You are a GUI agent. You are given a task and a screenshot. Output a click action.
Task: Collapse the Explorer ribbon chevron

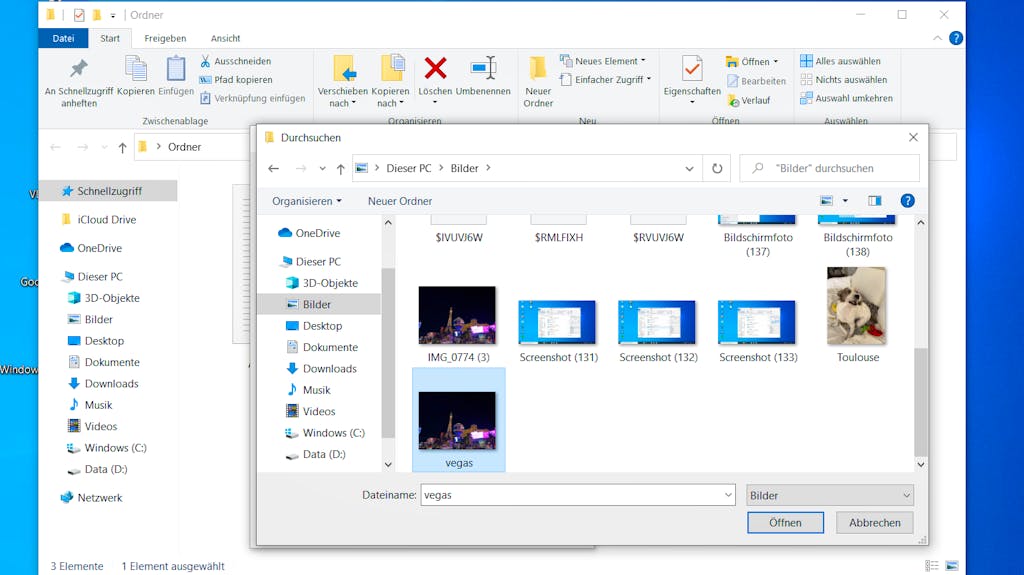click(x=937, y=39)
